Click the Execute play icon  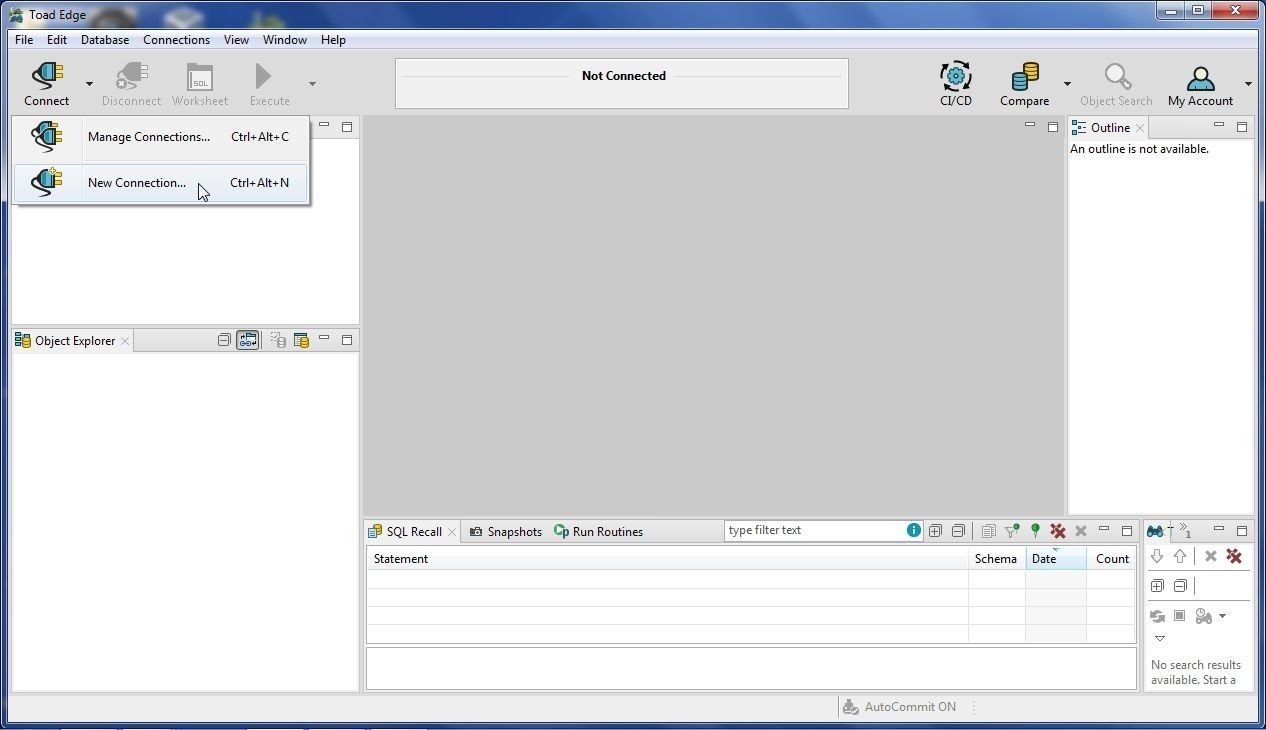[x=263, y=76]
